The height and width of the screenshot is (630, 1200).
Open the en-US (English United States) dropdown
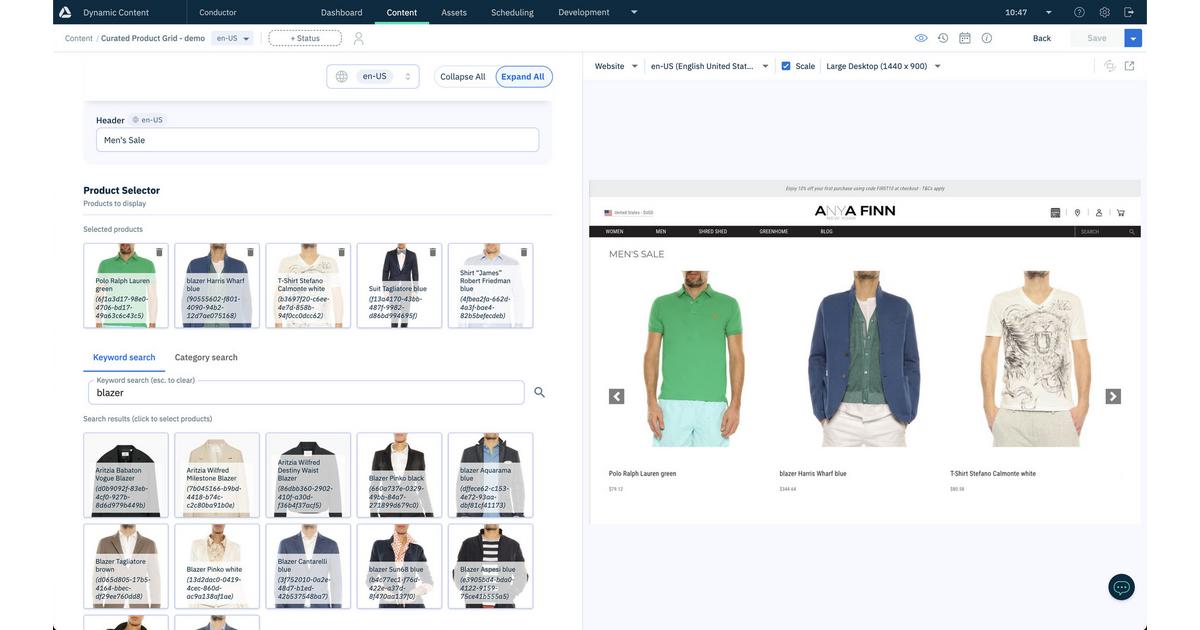(x=710, y=66)
